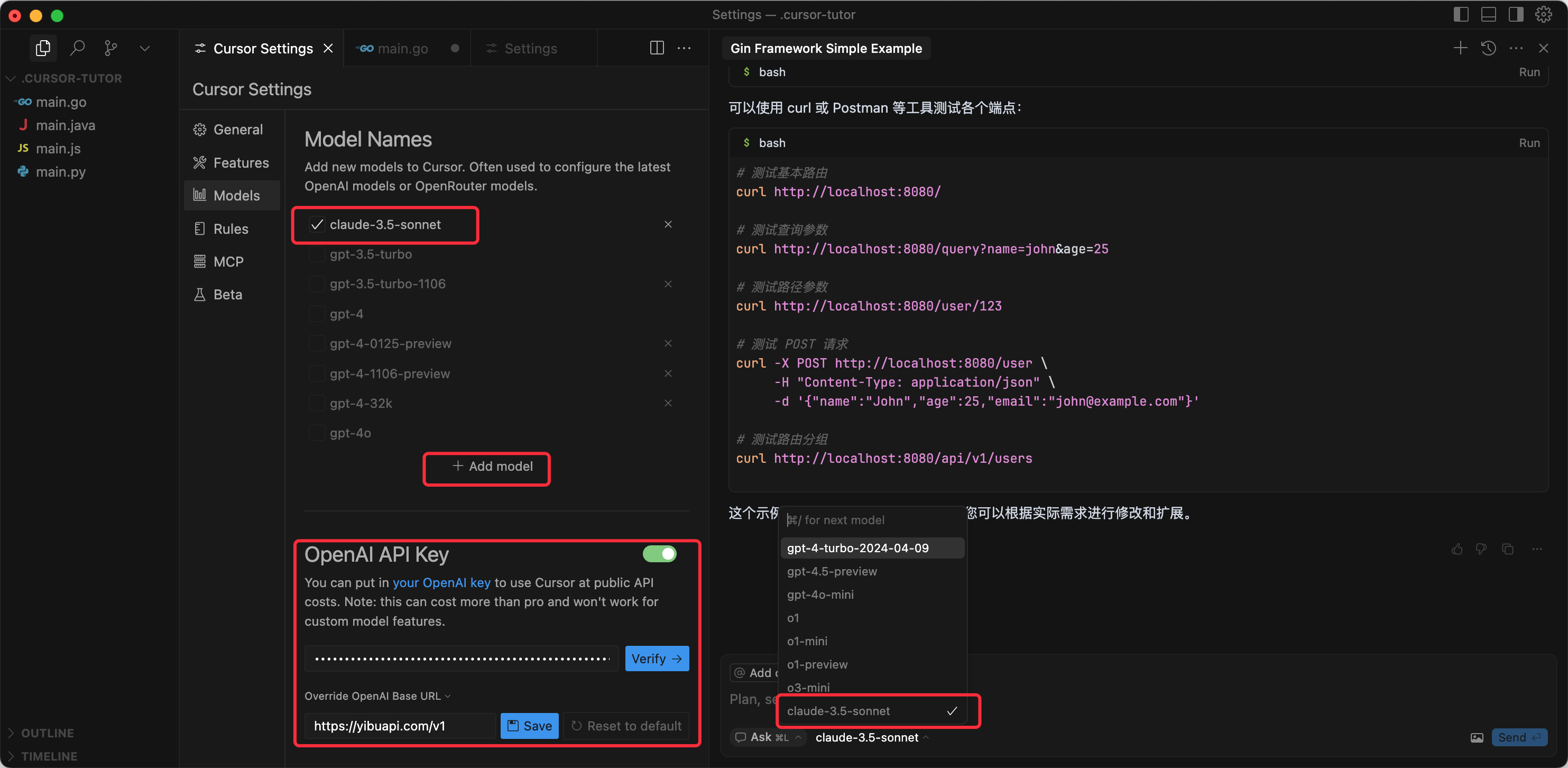Open the Search icon in sidebar

click(77, 48)
